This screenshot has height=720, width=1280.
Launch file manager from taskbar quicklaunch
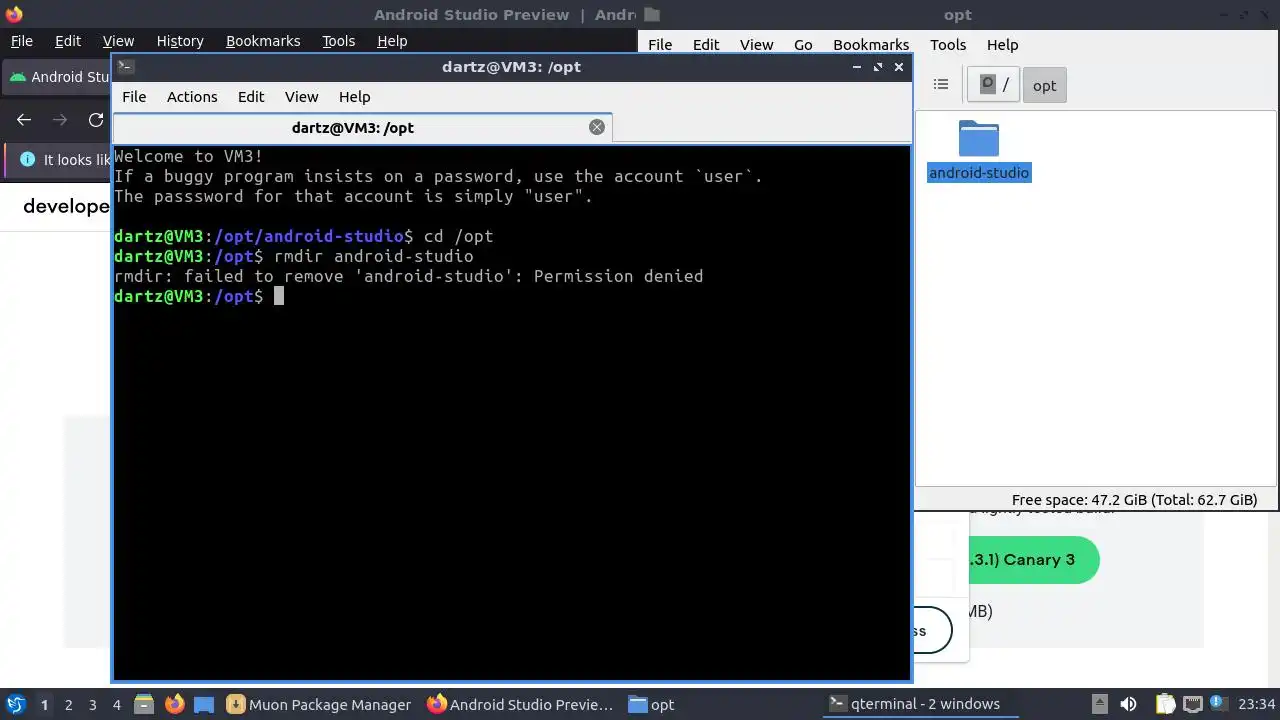click(x=144, y=704)
